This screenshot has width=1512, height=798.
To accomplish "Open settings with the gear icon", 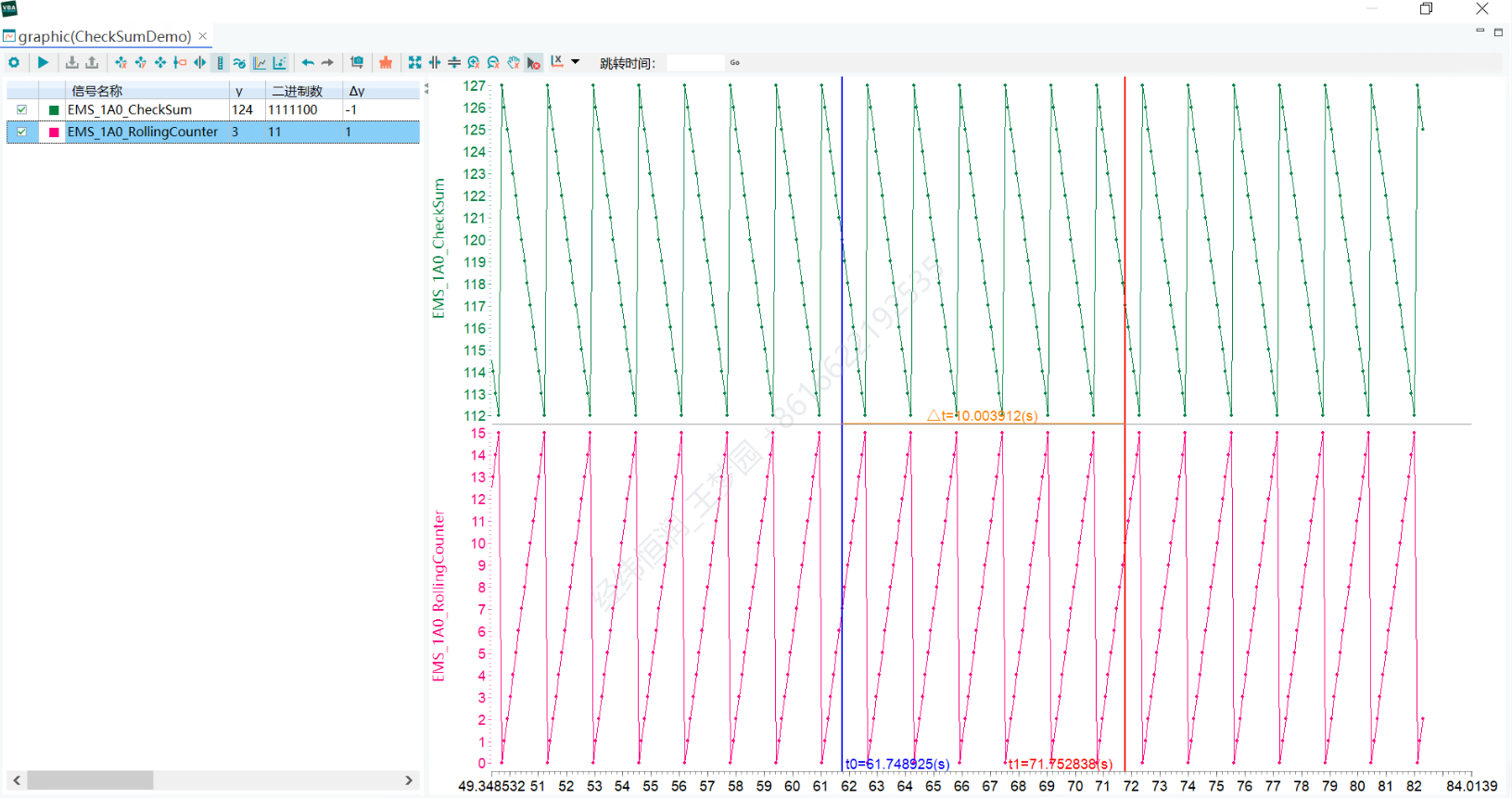I will tap(14, 63).
